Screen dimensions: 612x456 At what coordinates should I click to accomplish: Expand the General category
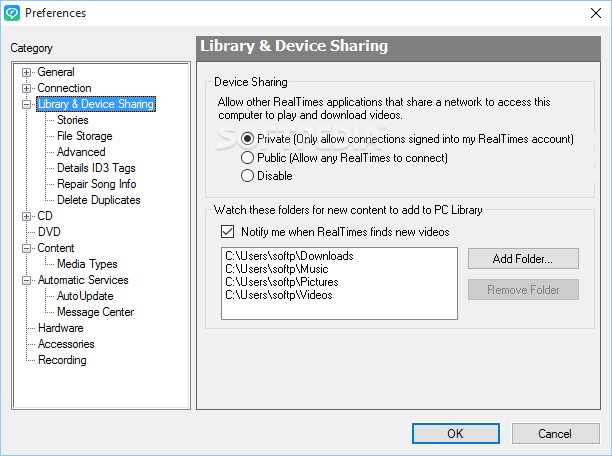click(x=26, y=72)
